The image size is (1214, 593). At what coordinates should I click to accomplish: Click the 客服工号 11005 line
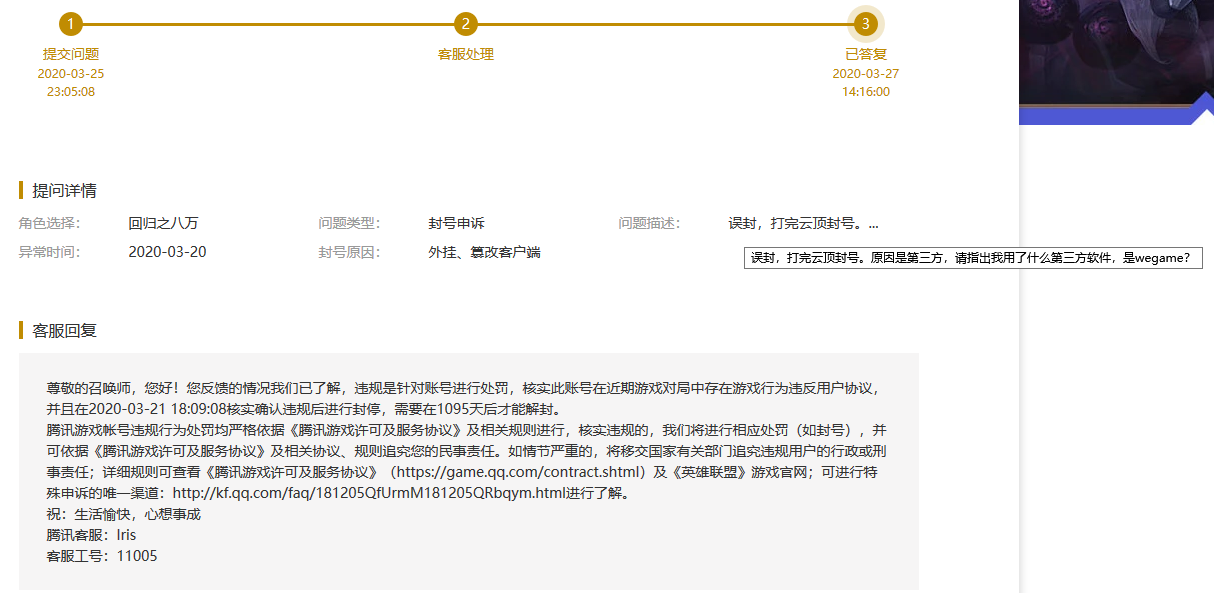click(x=102, y=556)
